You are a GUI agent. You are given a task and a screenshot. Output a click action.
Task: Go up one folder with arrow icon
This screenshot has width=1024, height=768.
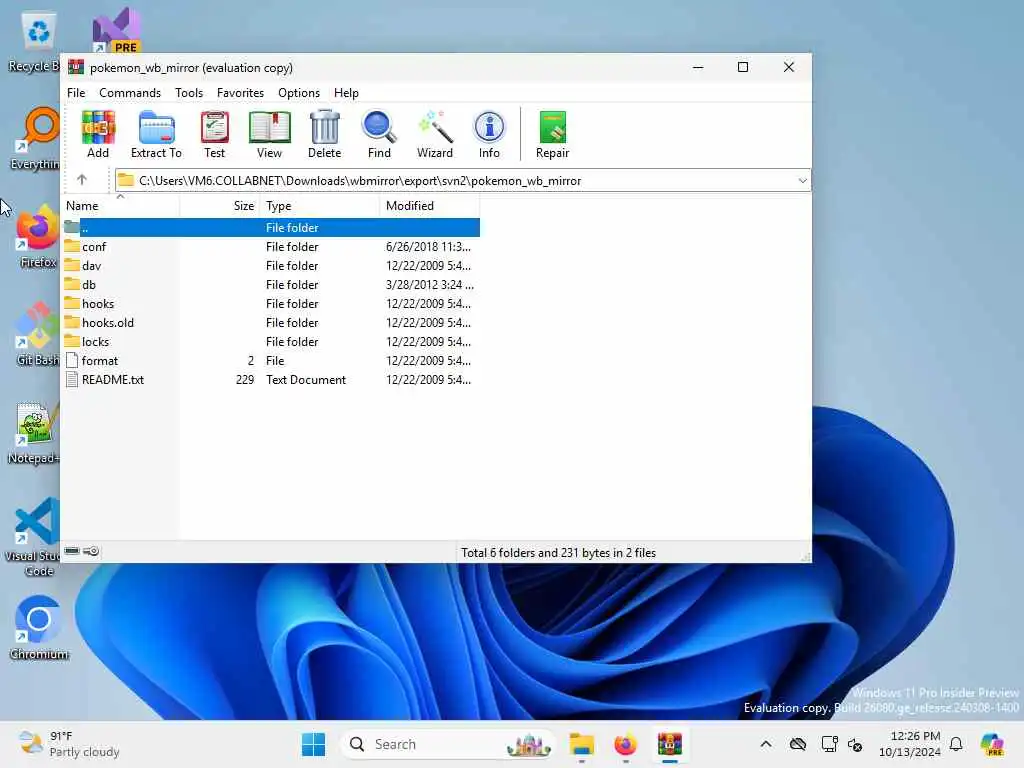tap(82, 180)
